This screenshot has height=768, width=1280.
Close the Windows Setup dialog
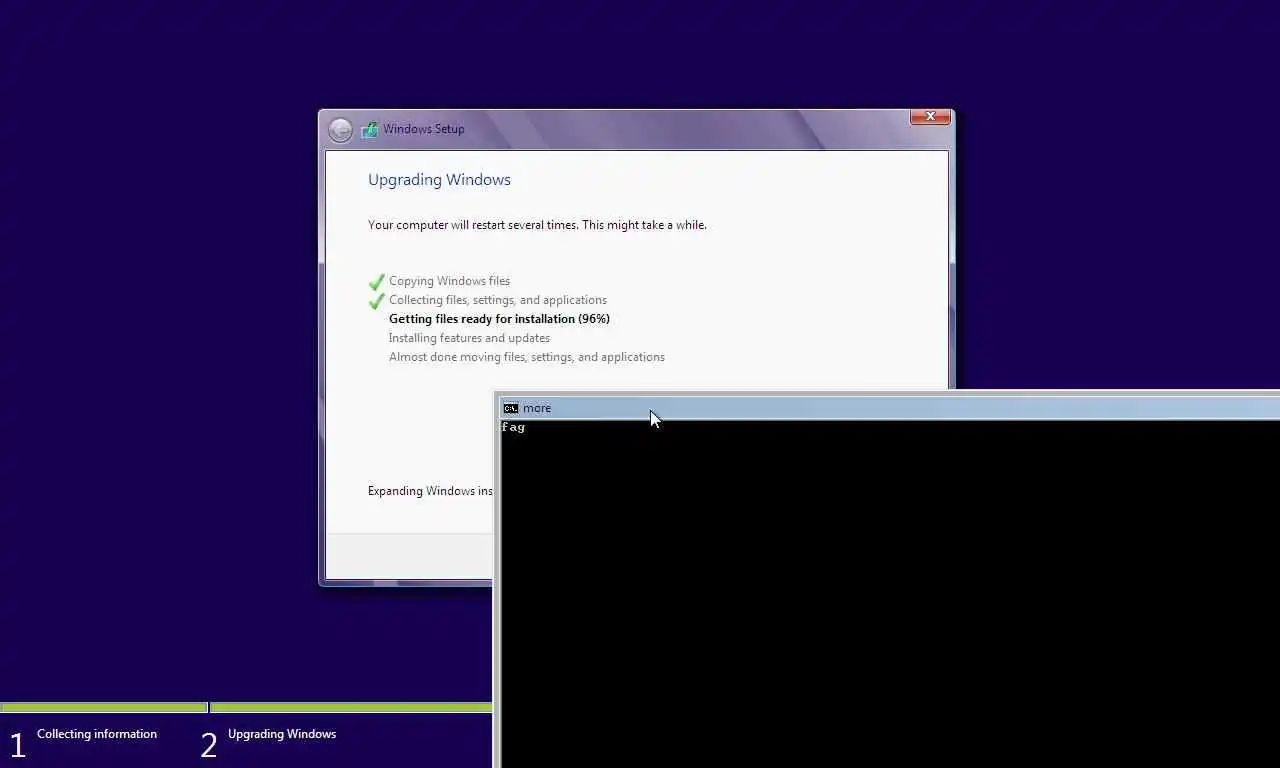930,117
